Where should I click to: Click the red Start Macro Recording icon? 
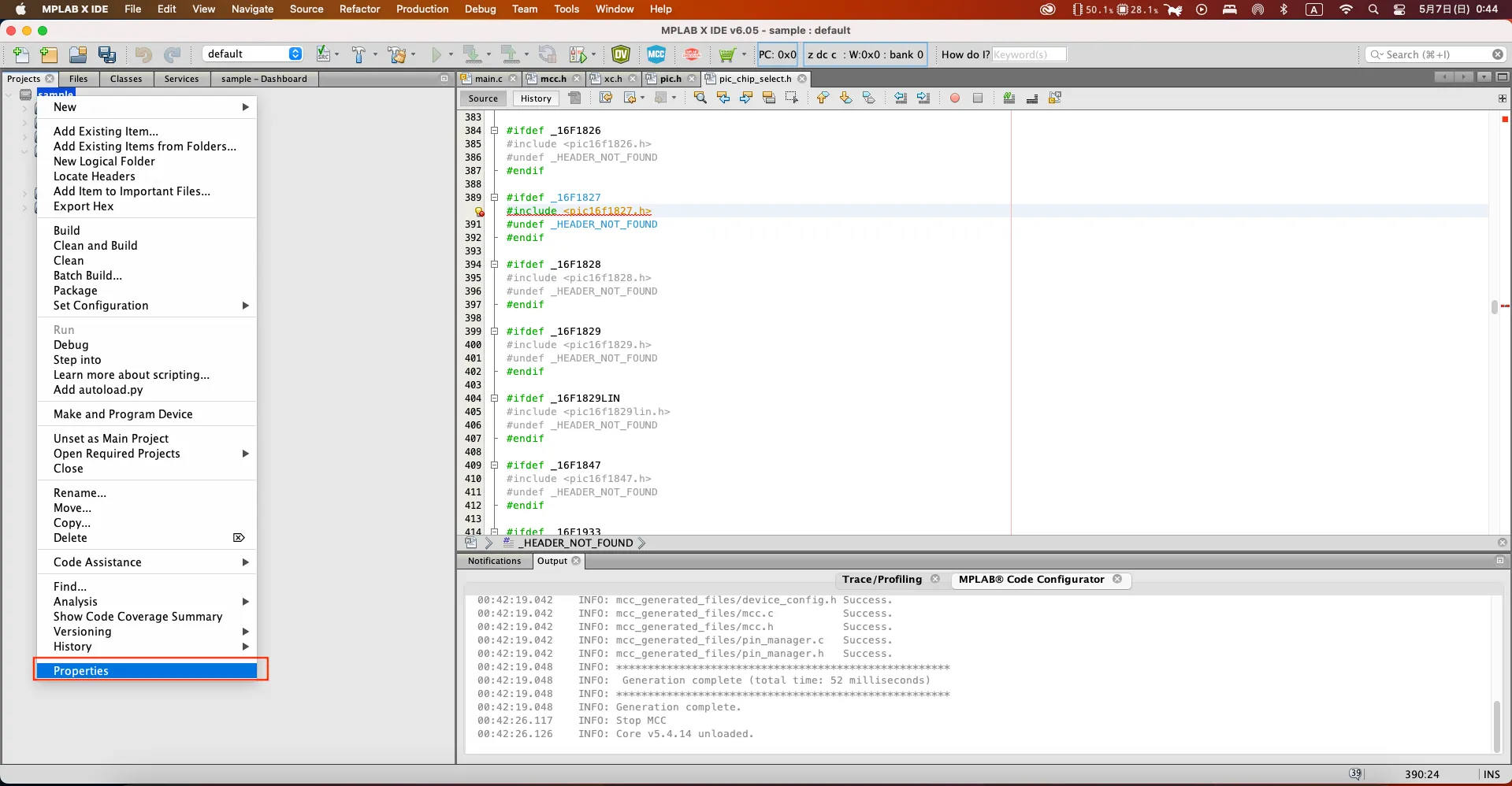coord(955,98)
